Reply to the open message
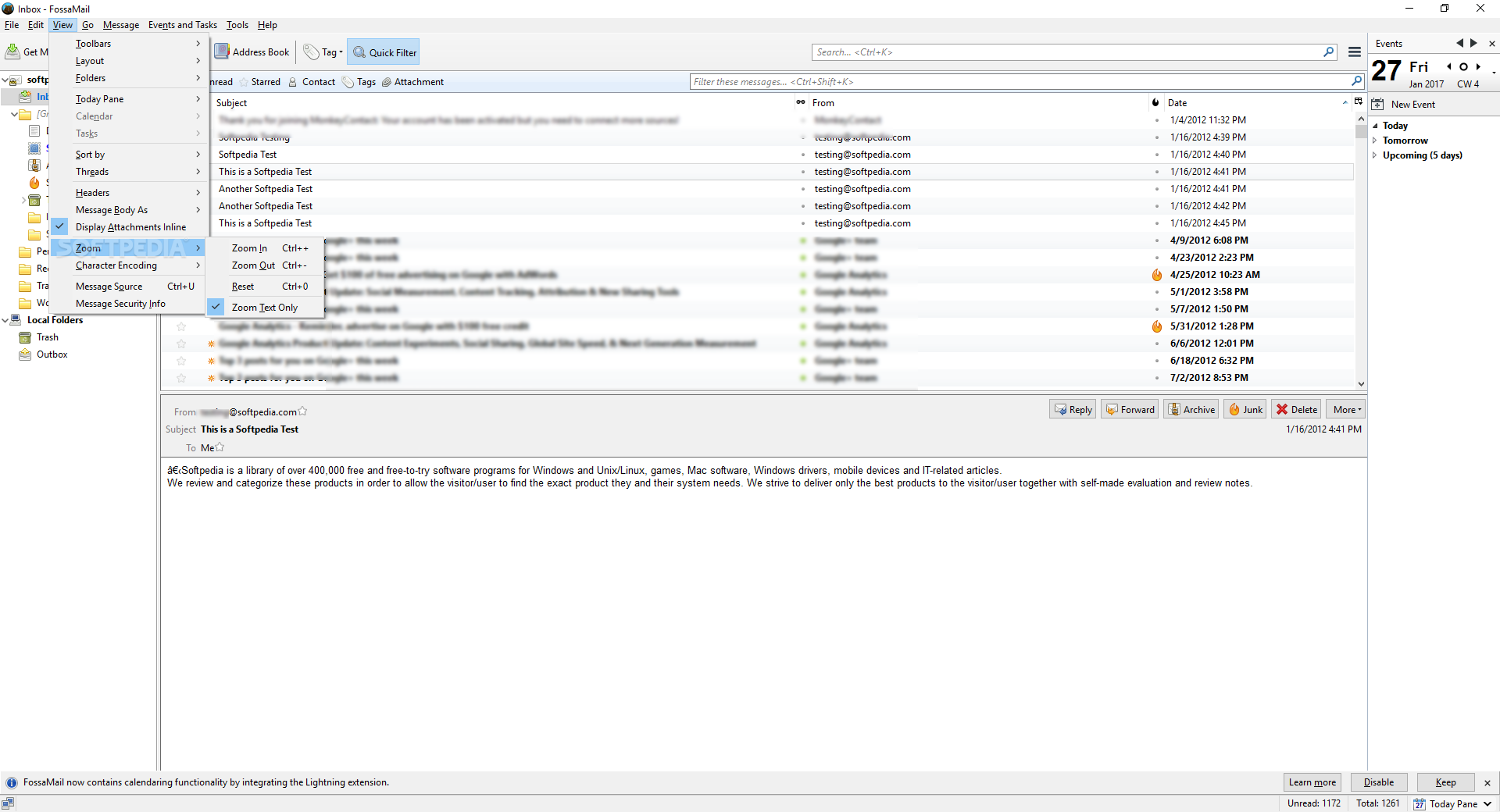Screen dimensions: 1500x812 tap(1073, 409)
